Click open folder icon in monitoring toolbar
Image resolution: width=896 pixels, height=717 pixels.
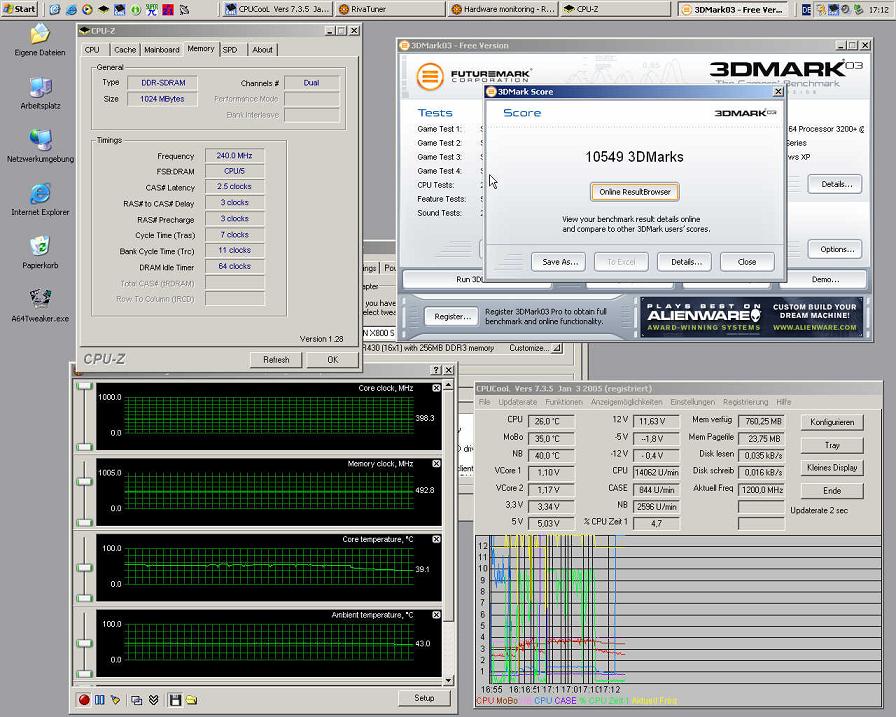point(191,700)
